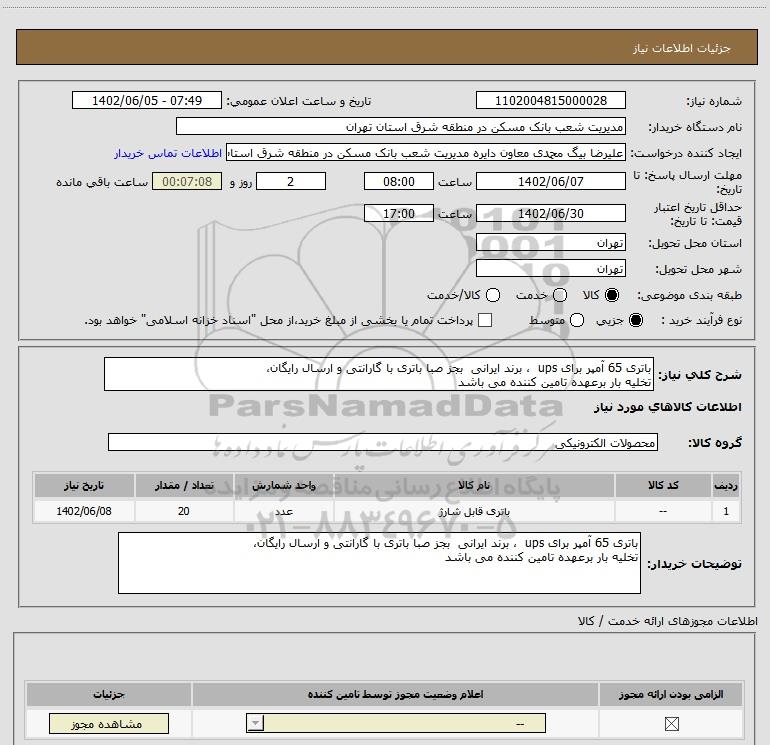This screenshot has height=745, width=770.
Task: Click the شرح کلی نیاز description box
Action: (379, 374)
